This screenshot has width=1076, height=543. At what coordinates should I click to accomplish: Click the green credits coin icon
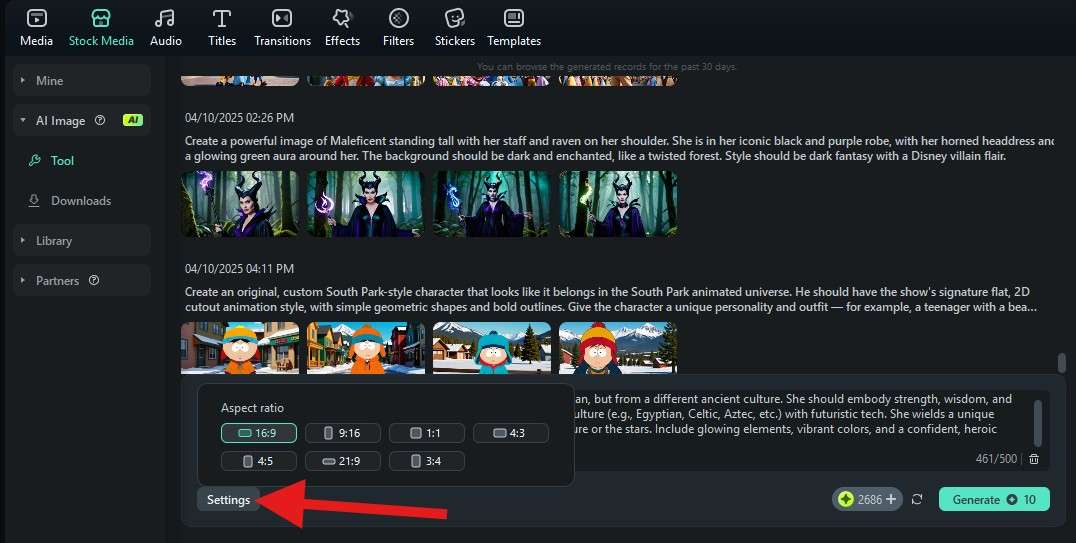coord(845,500)
